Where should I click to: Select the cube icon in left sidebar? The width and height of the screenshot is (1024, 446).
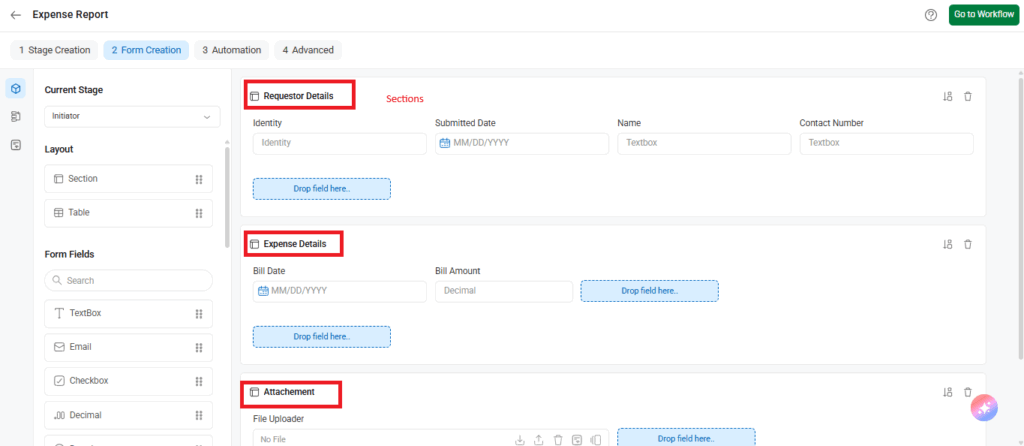16,89
